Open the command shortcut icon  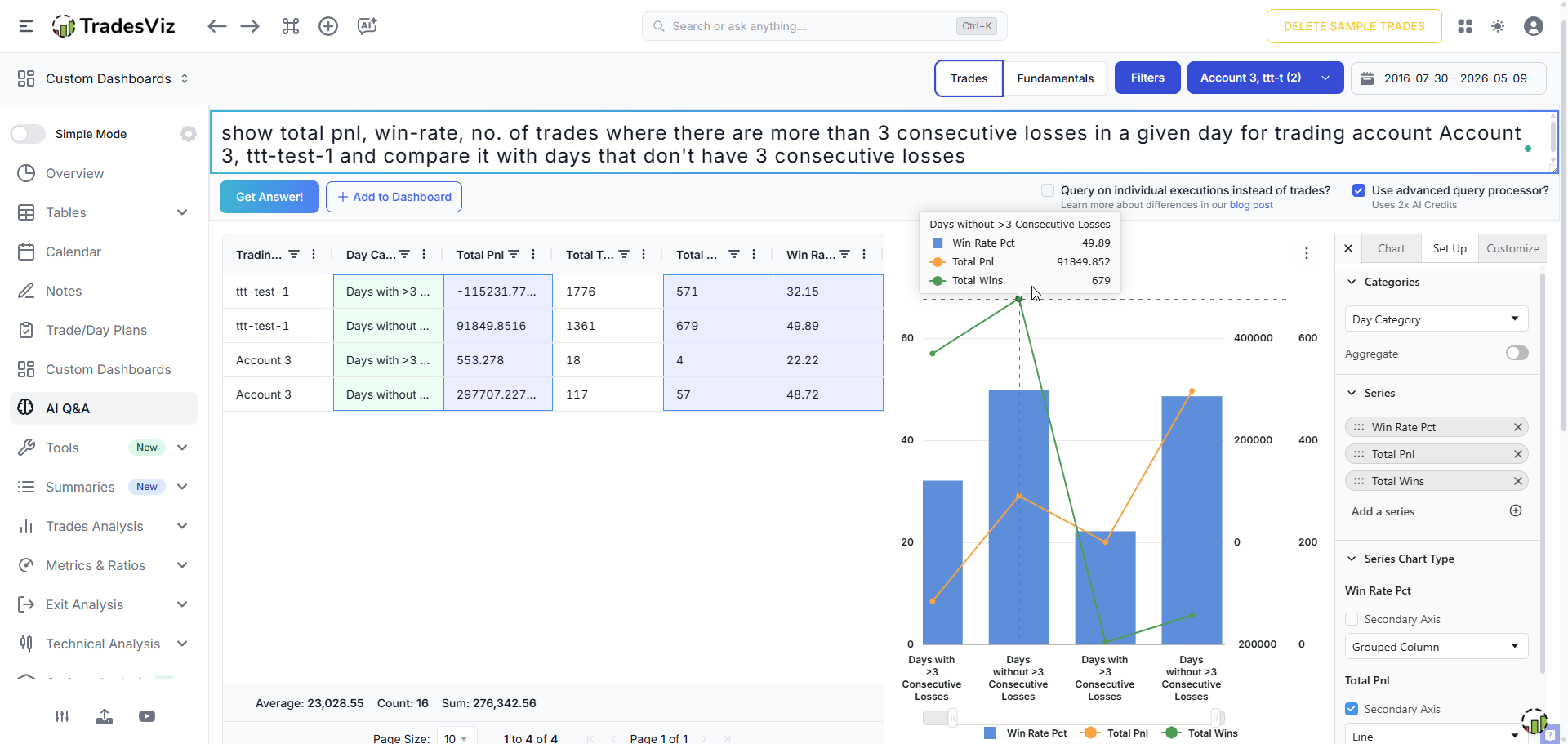(291, 26)
